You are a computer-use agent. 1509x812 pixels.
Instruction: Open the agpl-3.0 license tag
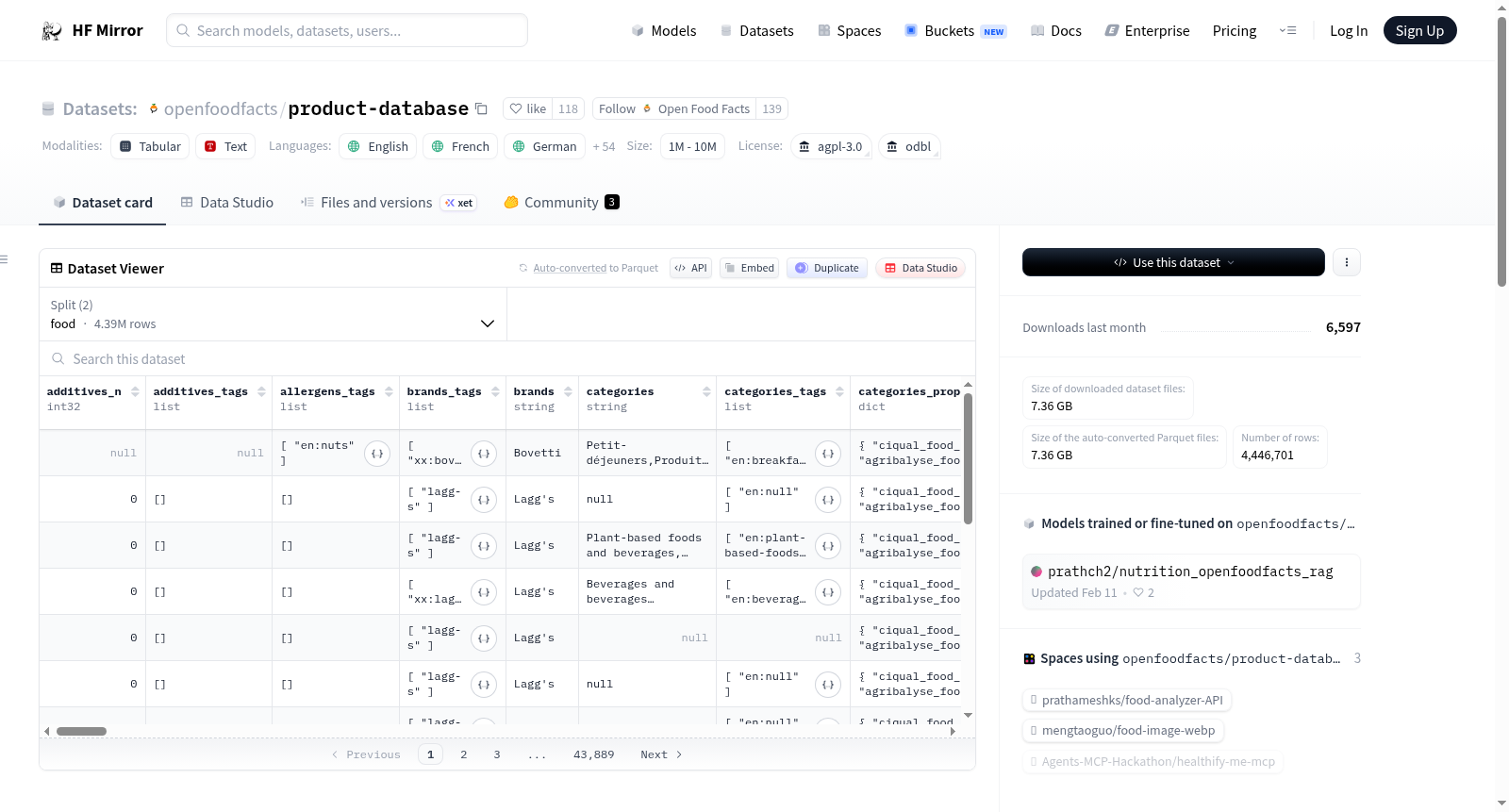[830, 146]
